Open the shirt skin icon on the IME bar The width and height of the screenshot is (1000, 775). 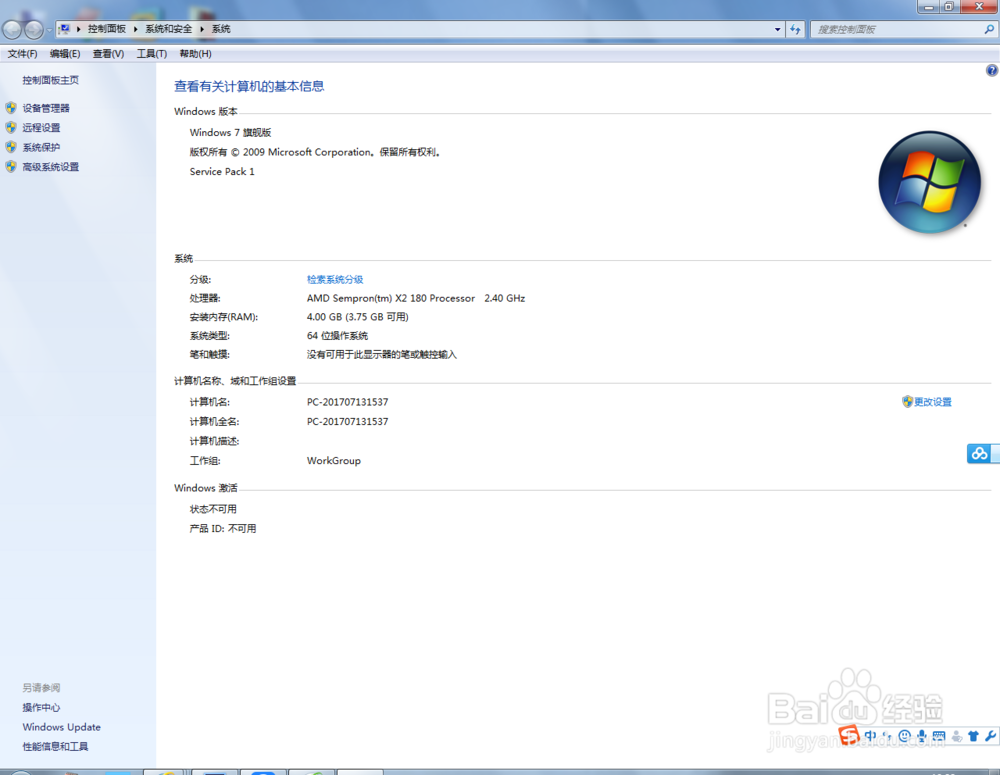[973, 736]
